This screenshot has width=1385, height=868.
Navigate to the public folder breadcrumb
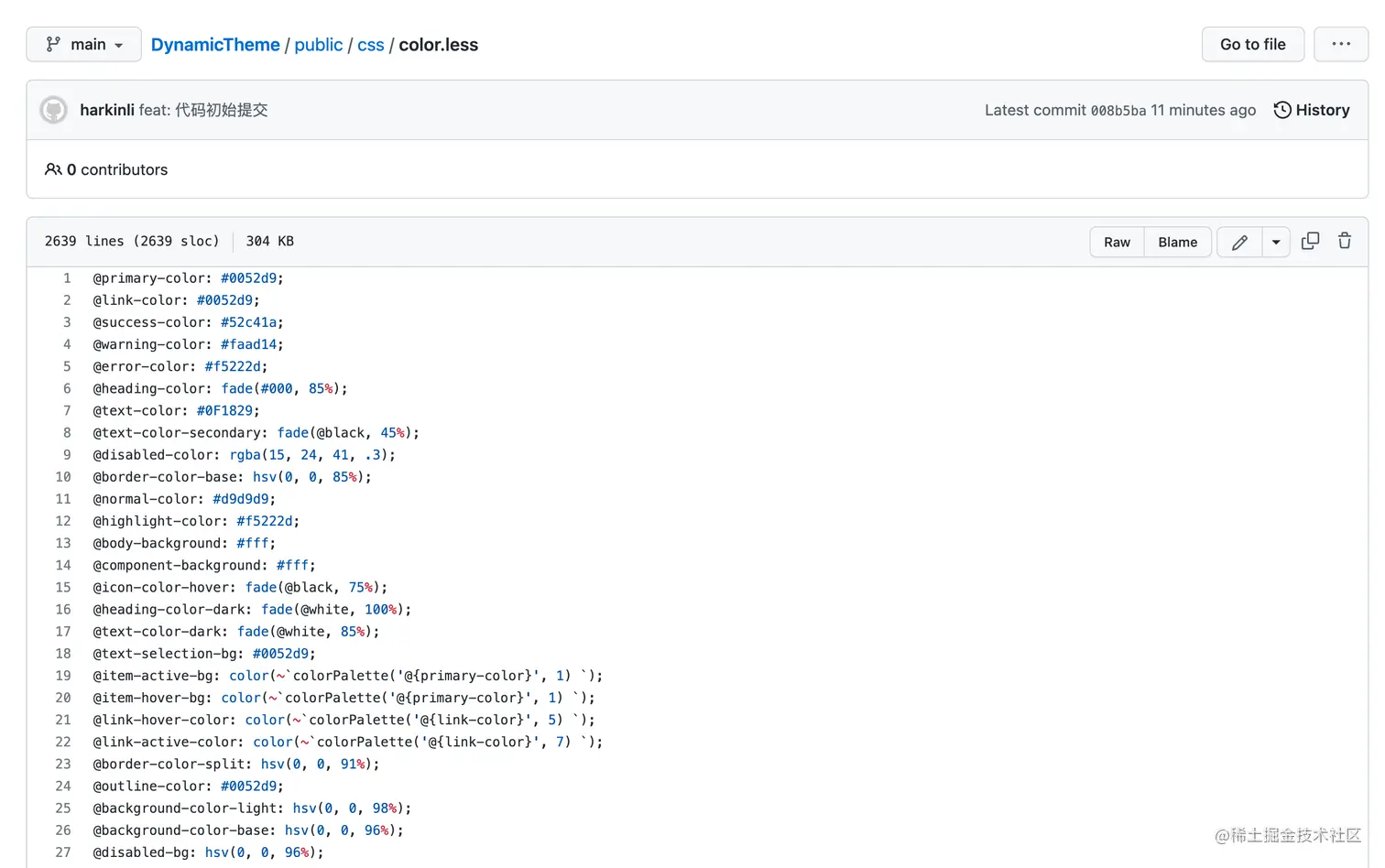coord(319,45)
